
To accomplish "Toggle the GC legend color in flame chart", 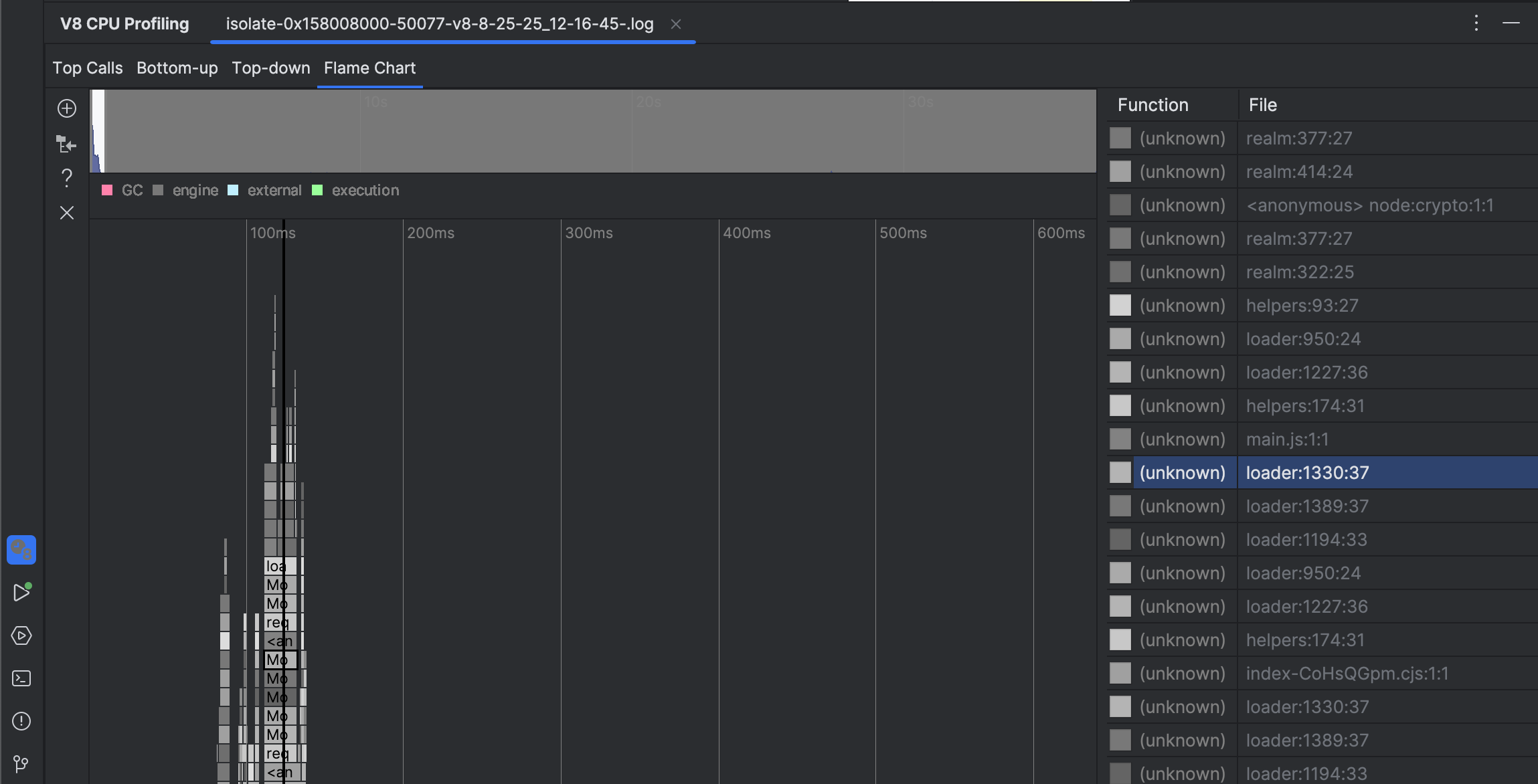I will pos(108,190).
